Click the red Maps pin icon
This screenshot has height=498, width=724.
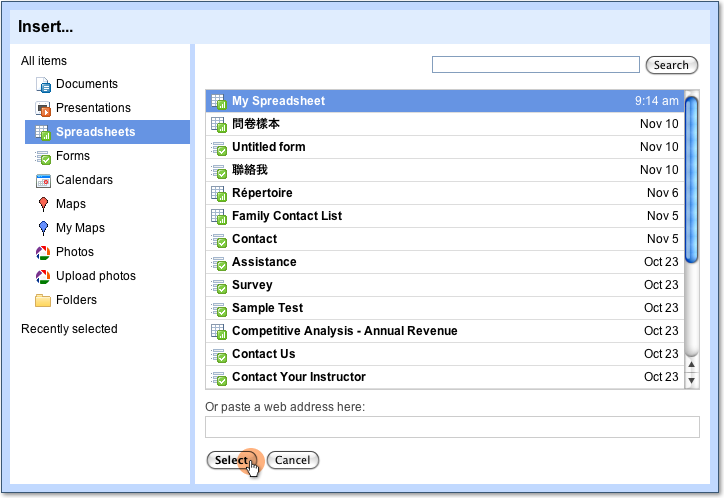pos(43,204)
